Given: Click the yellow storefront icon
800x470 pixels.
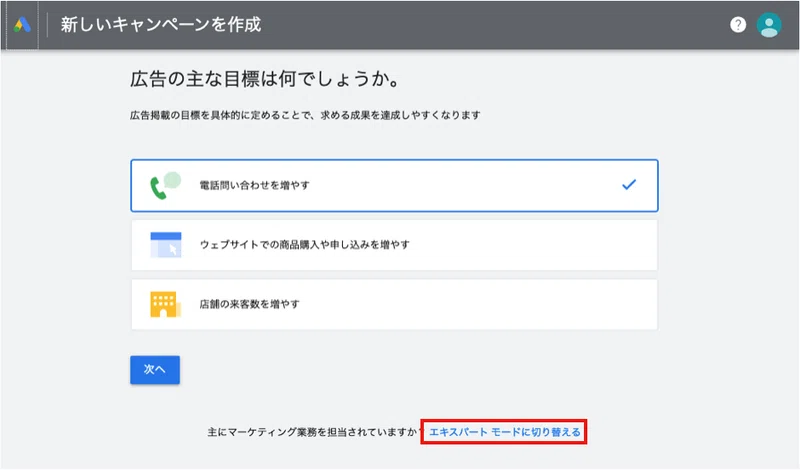Looking at the screenshot, I should coord(165,304).
